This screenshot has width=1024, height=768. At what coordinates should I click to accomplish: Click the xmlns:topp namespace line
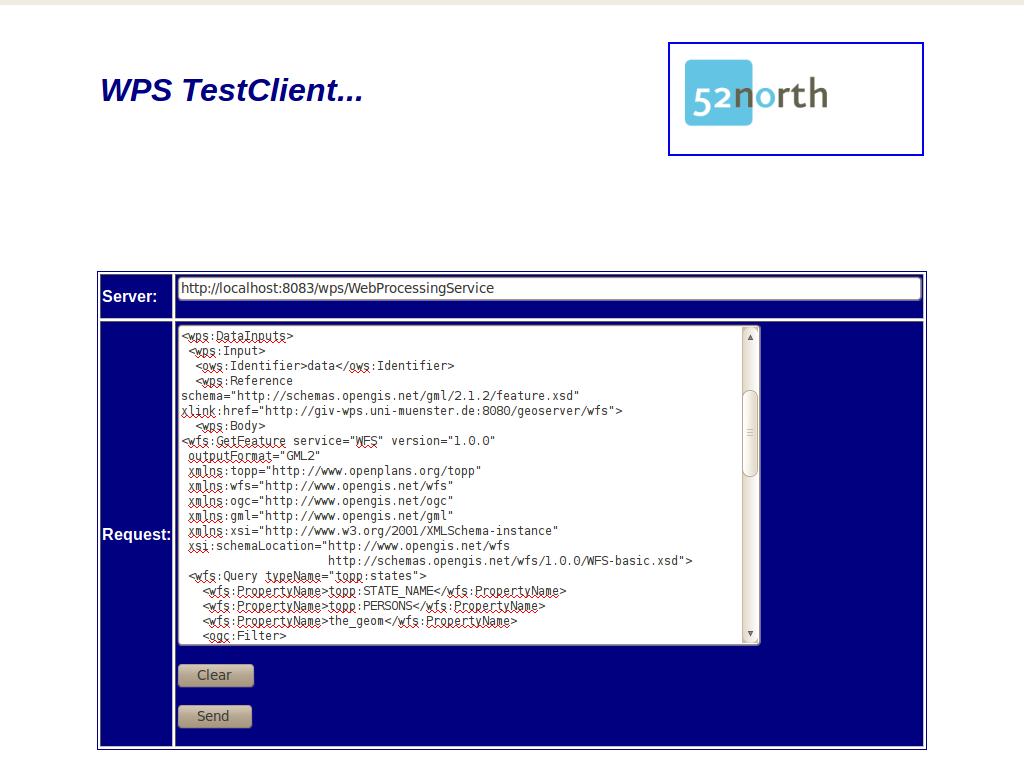(335, 471)
